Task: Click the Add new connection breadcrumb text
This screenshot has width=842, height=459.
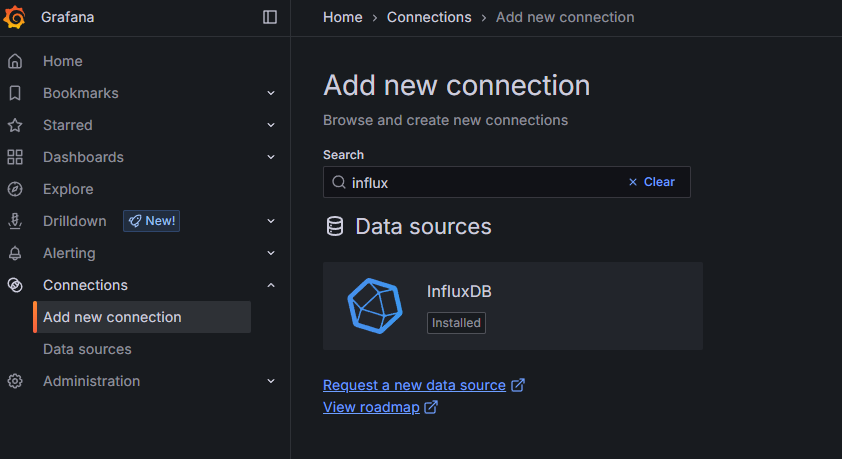Action: coord(565,17)
